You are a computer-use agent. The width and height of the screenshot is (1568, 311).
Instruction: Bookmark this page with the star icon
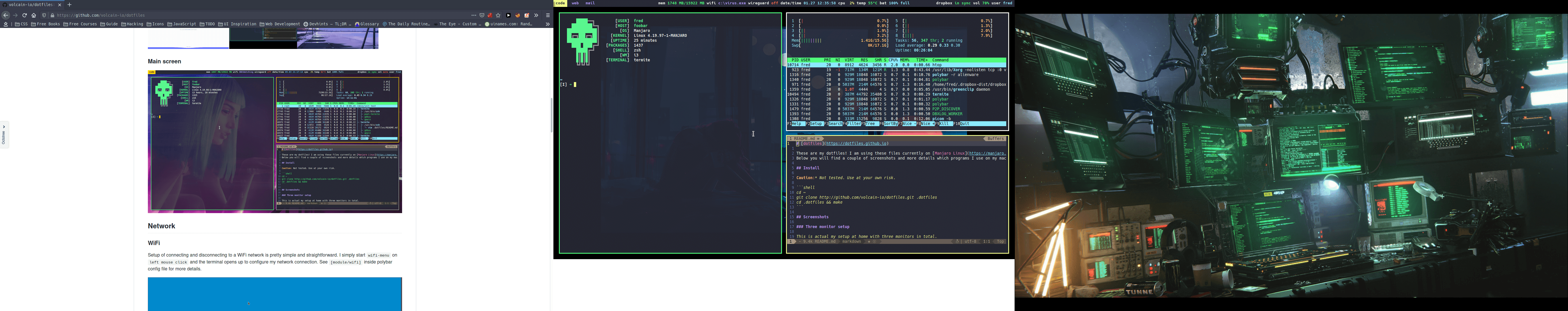[499, 15]
